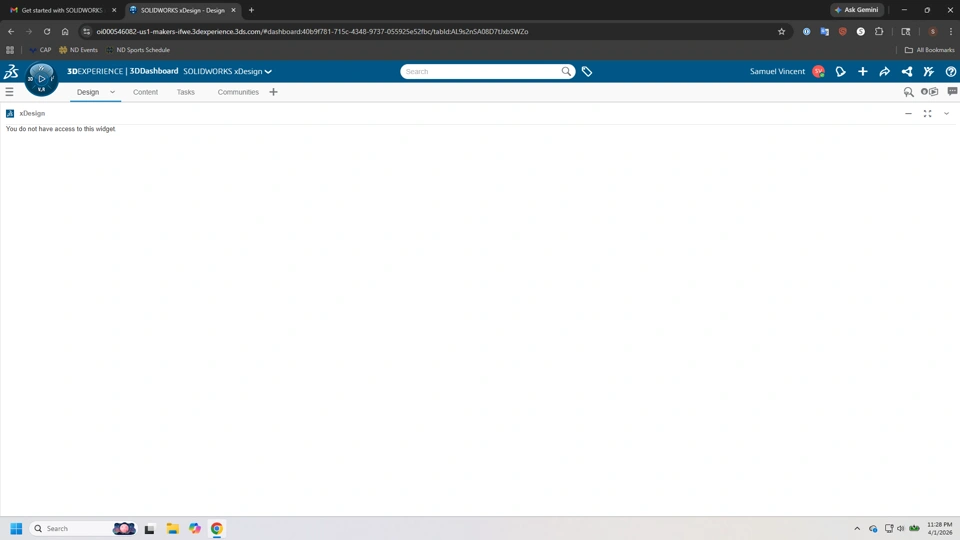Image resolution: width=960 pixels, height=540 pixels.
Task: Open the video call icon
Action: (929, 92)
